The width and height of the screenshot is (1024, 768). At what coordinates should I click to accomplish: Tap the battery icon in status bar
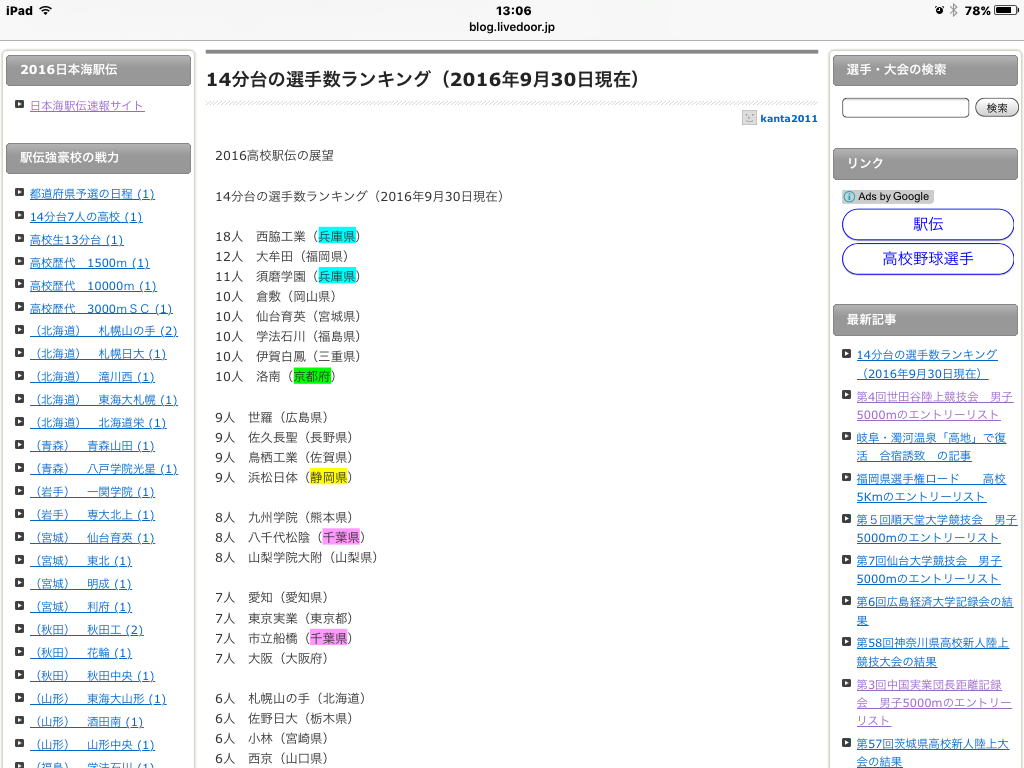[1006, 10]
